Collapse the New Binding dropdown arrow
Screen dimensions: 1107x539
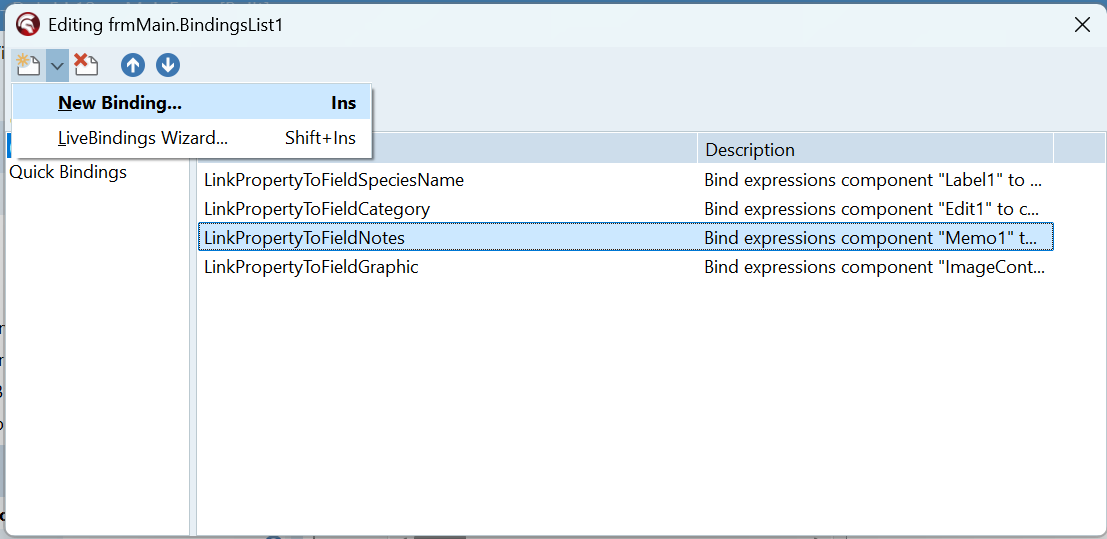pos(57,65)
